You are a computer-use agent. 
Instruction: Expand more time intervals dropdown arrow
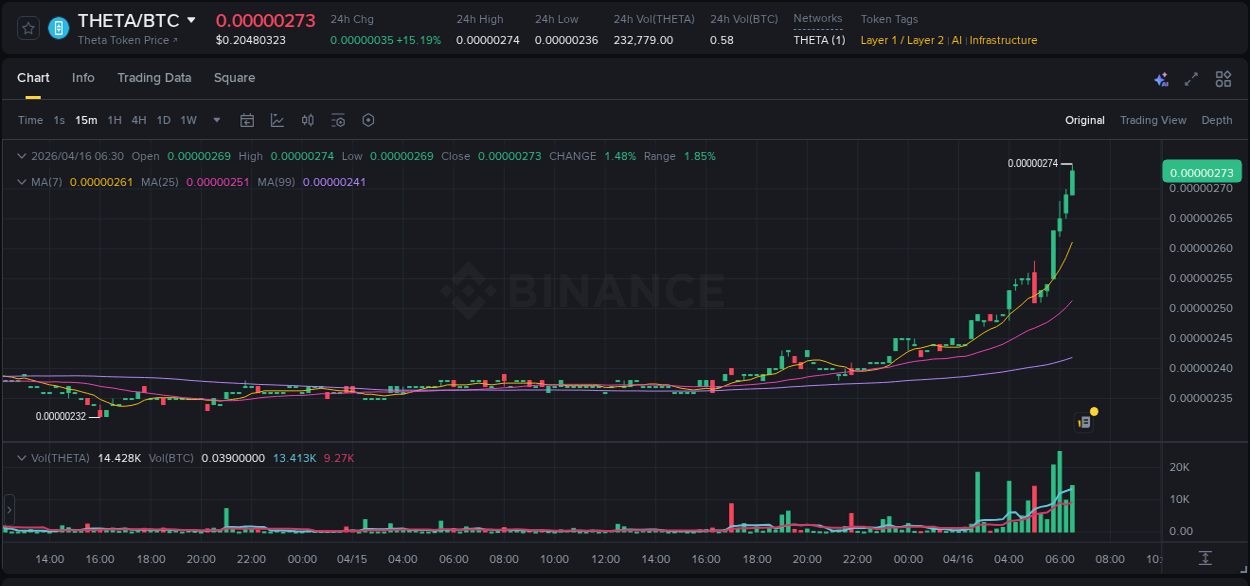point(217,120)
